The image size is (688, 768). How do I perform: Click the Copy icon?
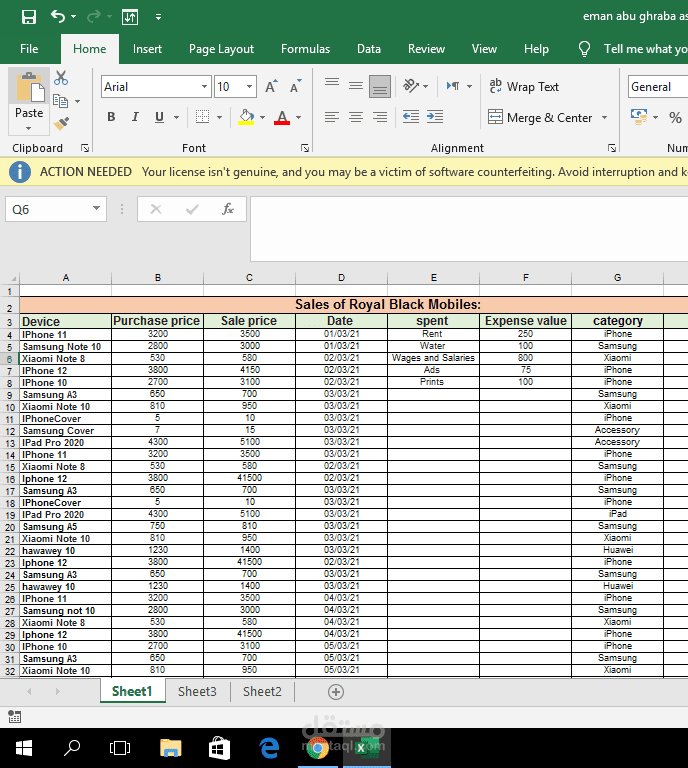pos(61,101)
